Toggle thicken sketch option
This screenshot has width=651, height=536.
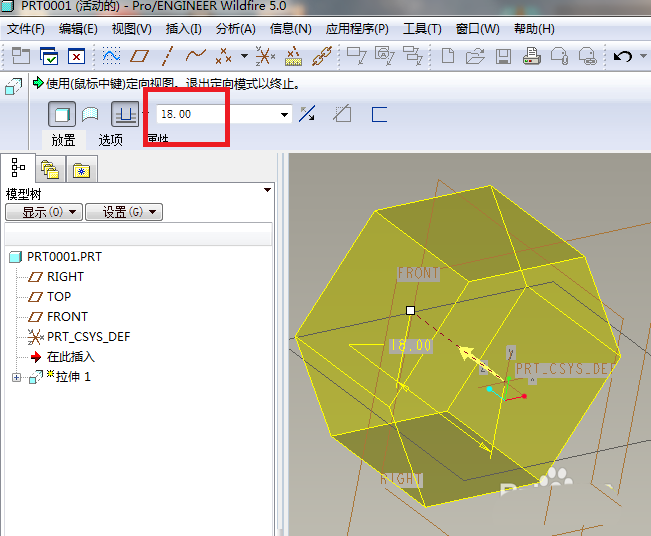pyautogui.click(x=379, y=115)
